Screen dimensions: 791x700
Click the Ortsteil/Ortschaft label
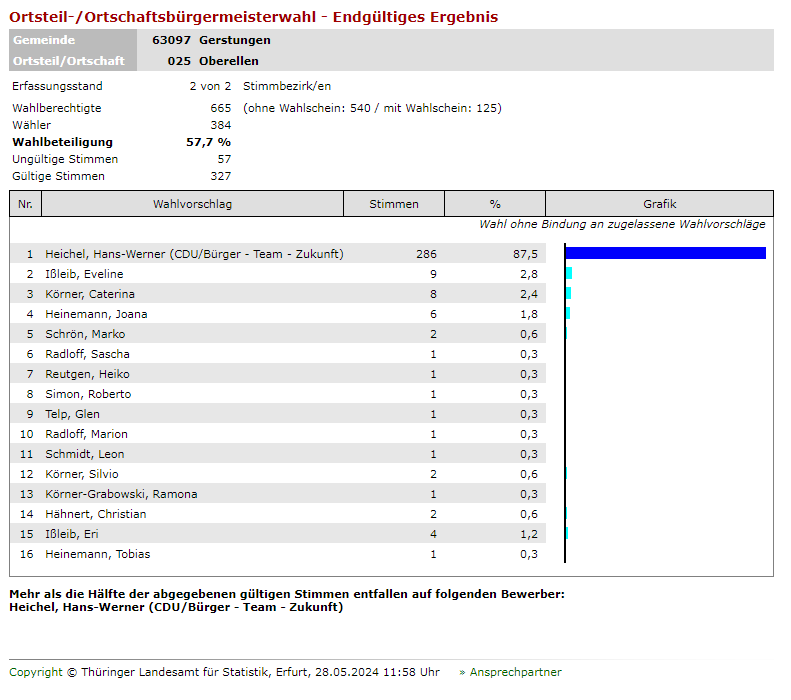69,61
